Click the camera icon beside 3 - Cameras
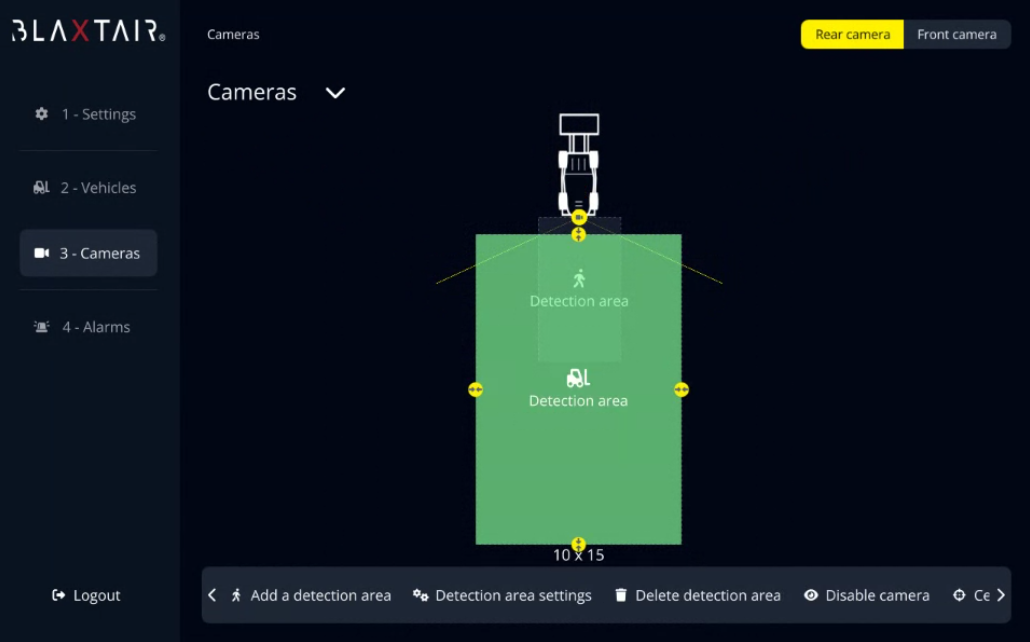1030x642 pixels. (x=41, y=253)
